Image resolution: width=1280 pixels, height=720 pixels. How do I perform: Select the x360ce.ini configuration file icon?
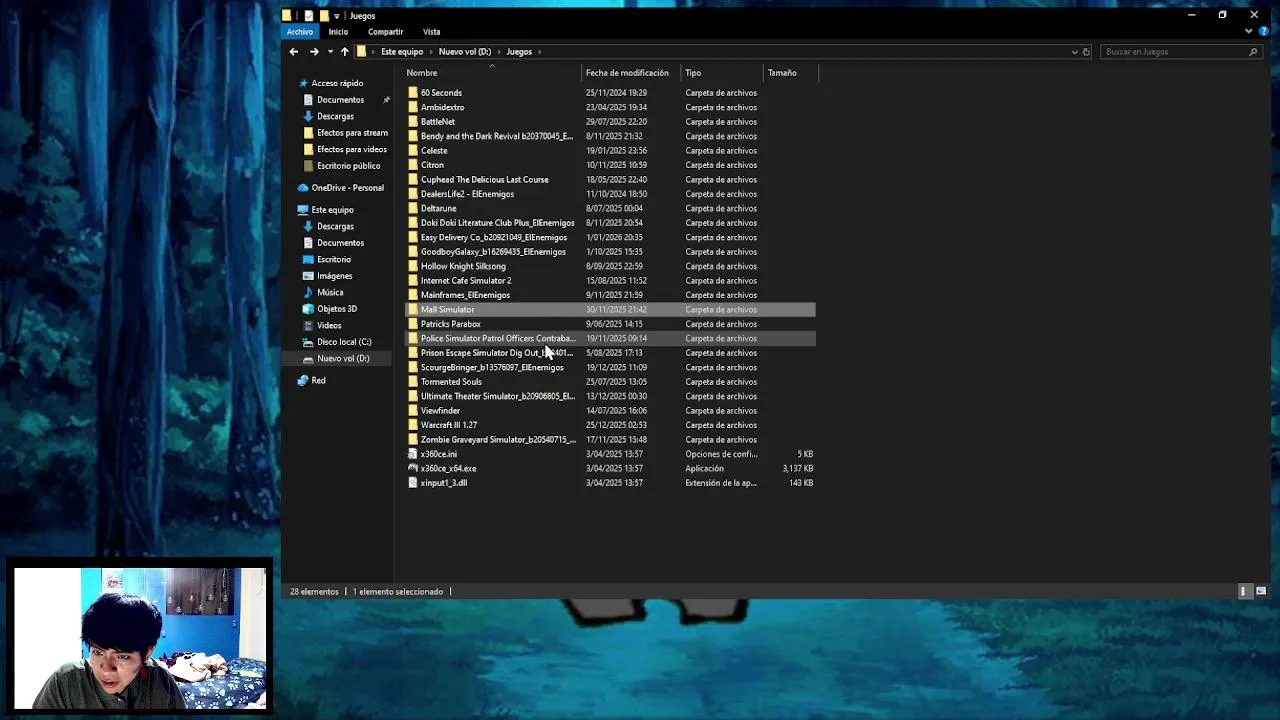[x=413, y=454]
